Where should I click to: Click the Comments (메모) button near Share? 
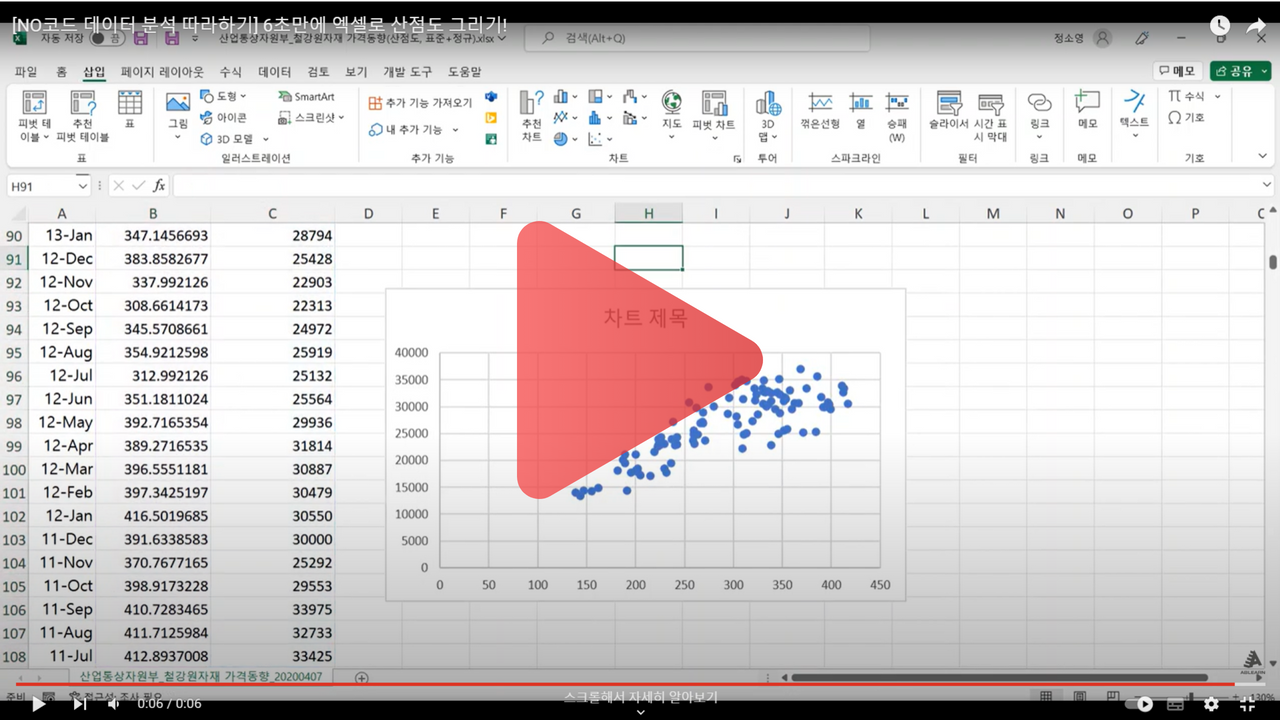(1177, 71)
